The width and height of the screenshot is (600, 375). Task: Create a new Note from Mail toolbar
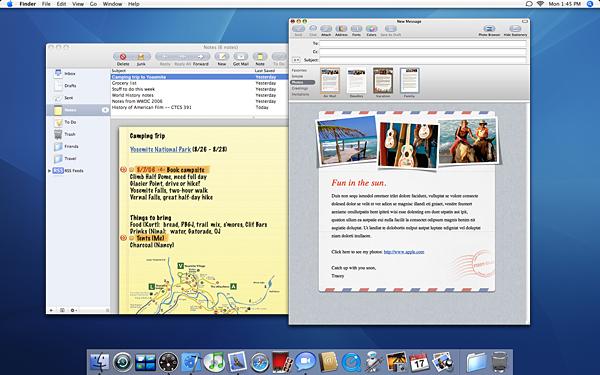point(260,57)
